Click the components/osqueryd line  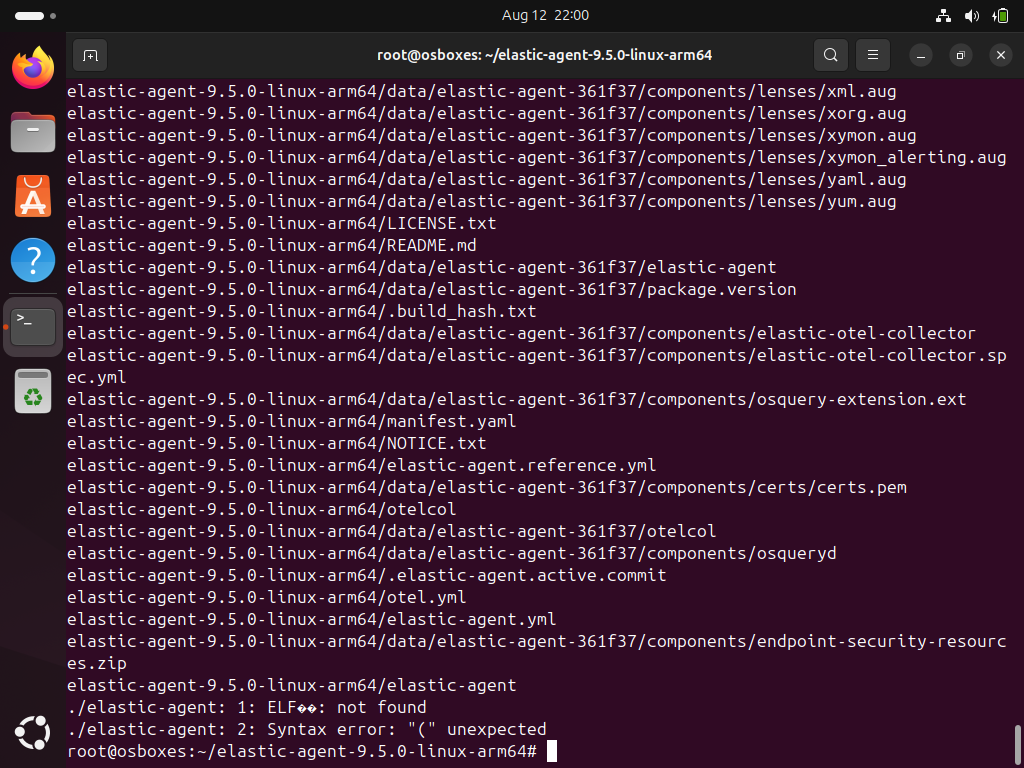click(452, 553)
